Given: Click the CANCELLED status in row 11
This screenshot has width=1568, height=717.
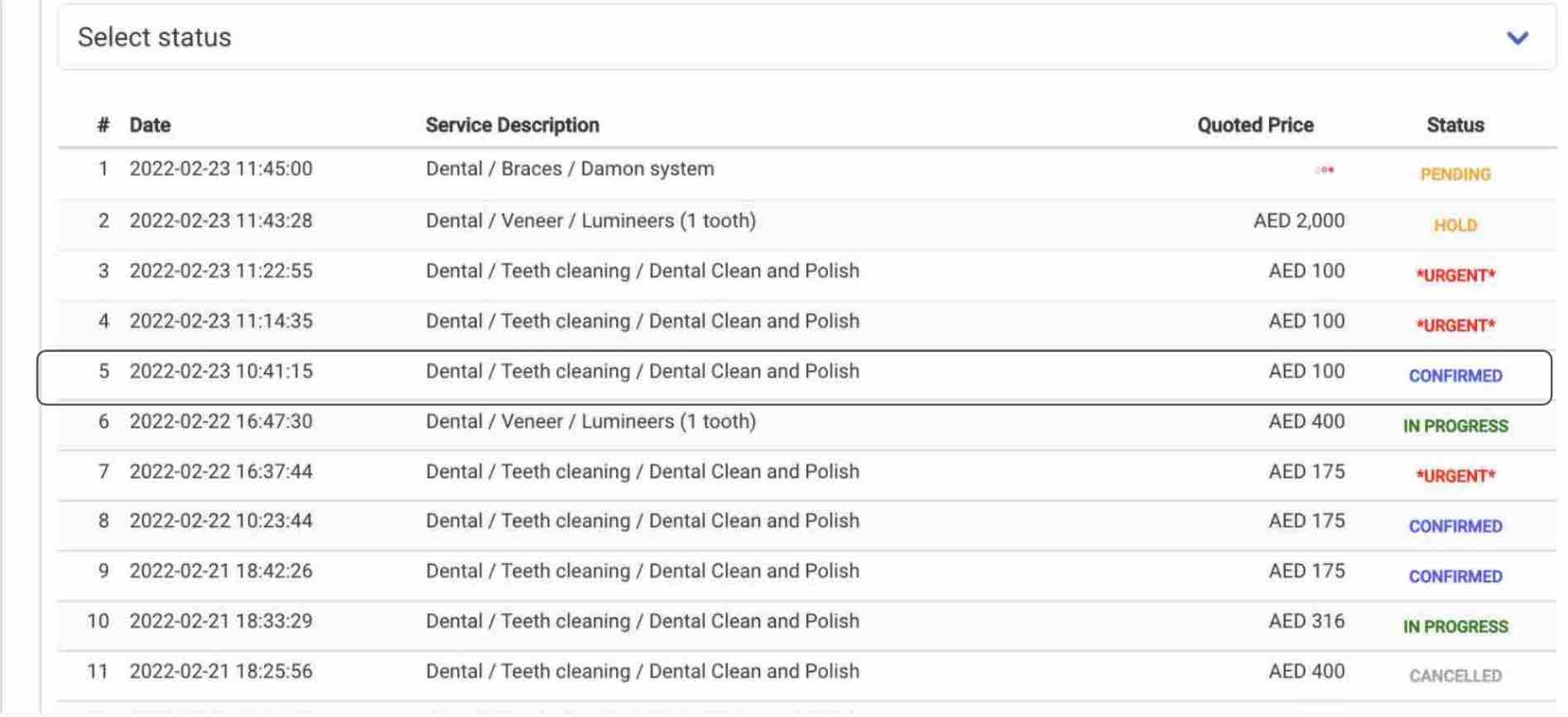Looking at the screenshot, I should [x=1455, y=676].
